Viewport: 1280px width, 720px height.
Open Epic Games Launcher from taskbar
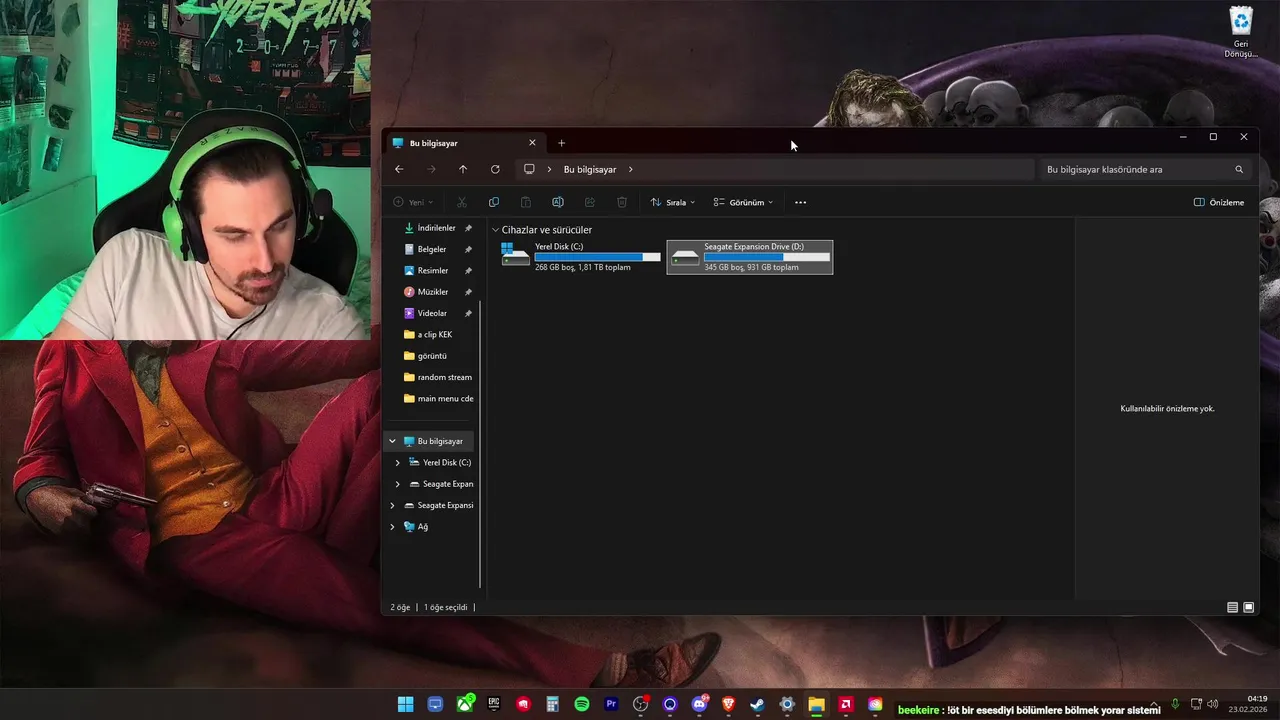pyautogui.click(x=494, y=704)
